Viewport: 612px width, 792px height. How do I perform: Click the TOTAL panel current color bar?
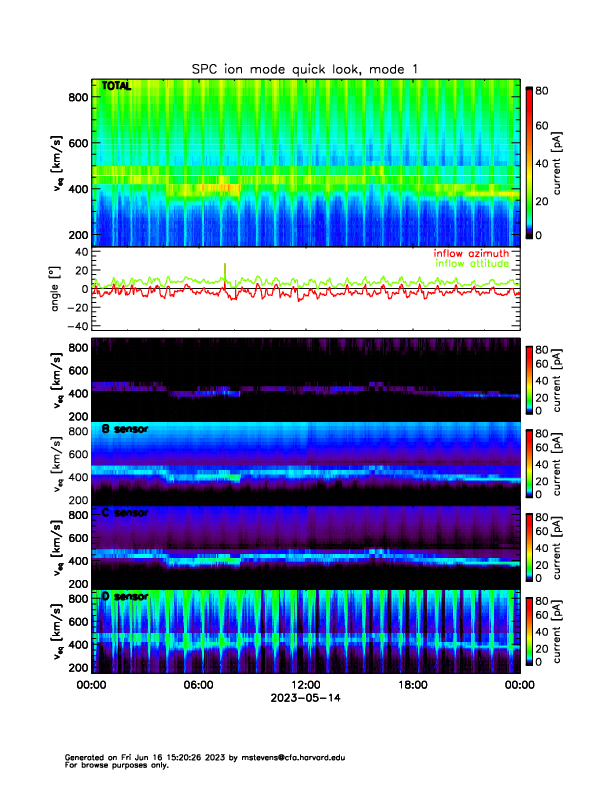coord(529,163)
